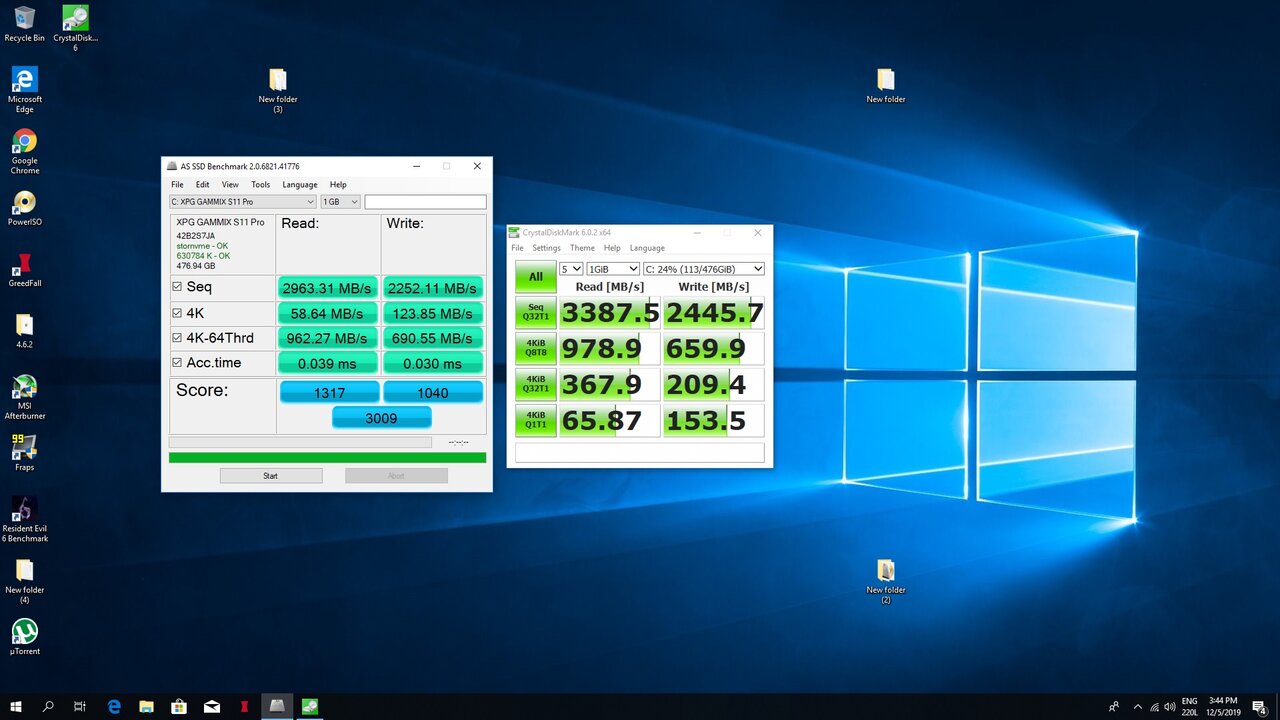Screen dimensions: 1280x720
Task: Open the µTorrent desktop icon
Action: pyautogui.click(x=24, y=633)
